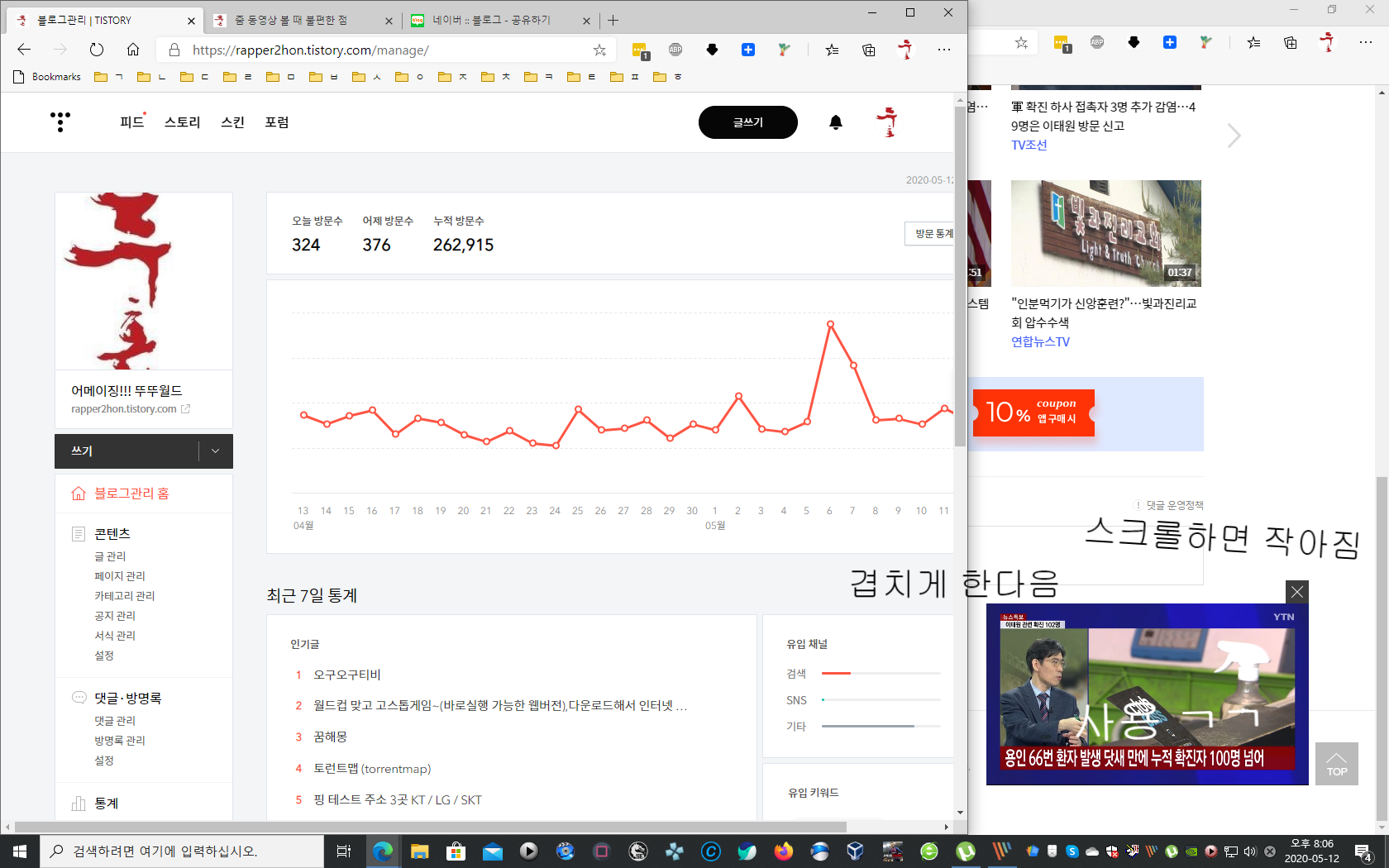Open Windows Start menu
1389x868 pixels.
click(20, 851)
